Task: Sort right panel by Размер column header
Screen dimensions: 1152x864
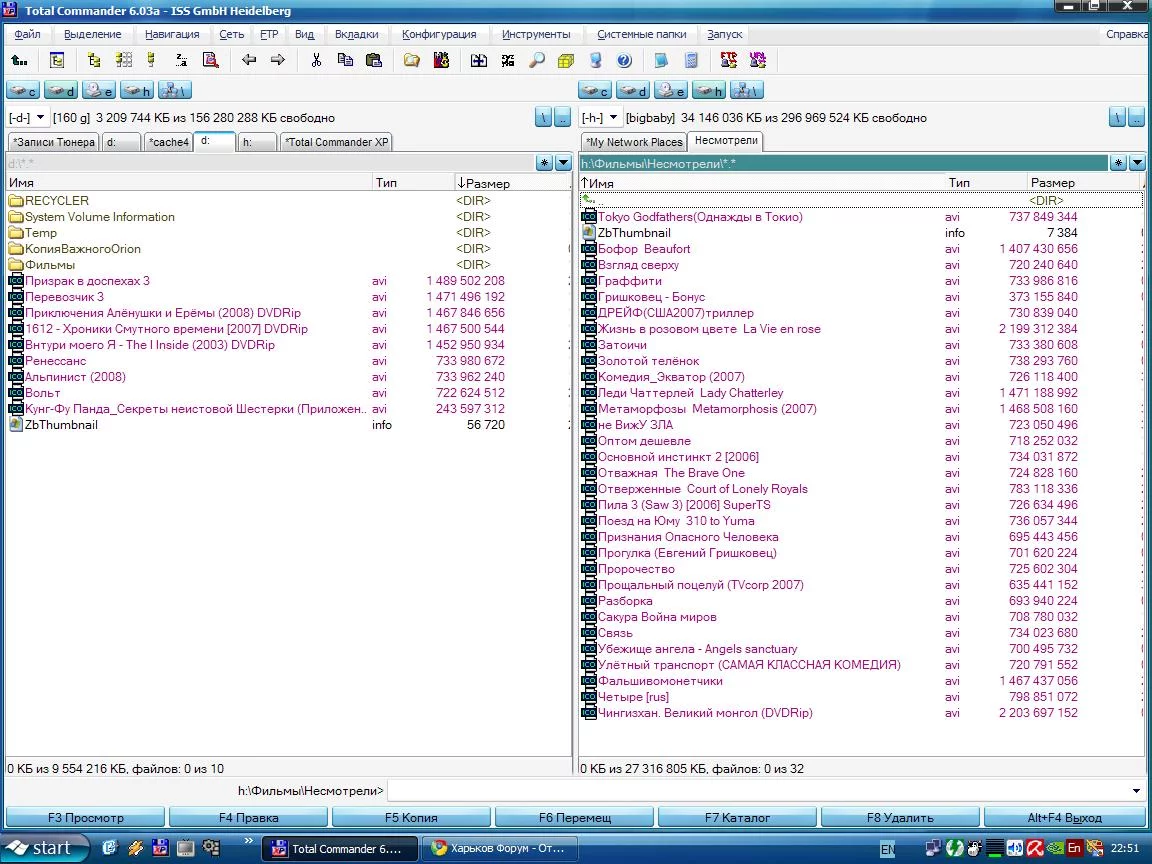Action: coord(1053,183)
